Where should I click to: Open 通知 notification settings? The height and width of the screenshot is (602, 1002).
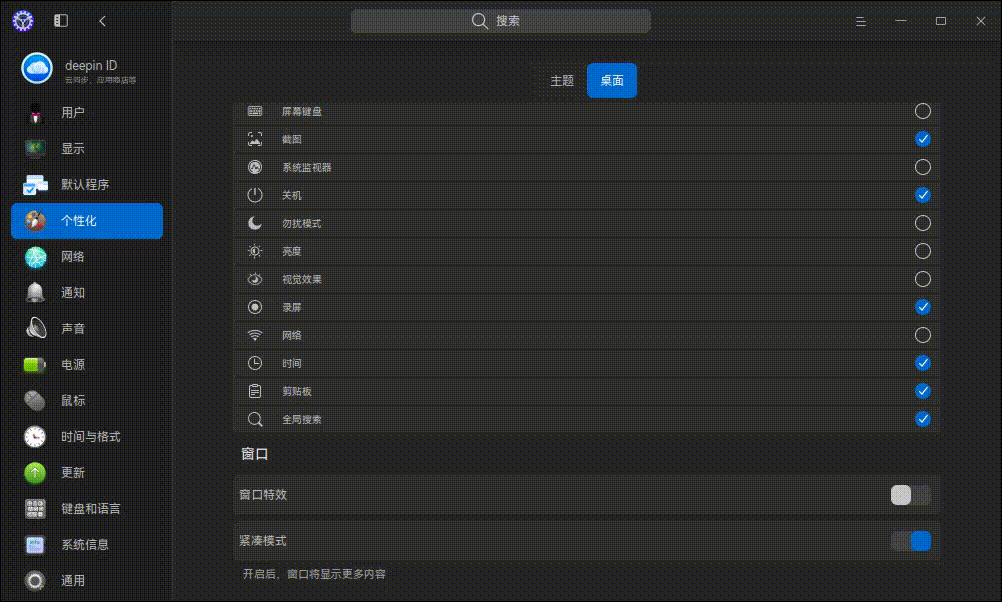tap(87, 293)
